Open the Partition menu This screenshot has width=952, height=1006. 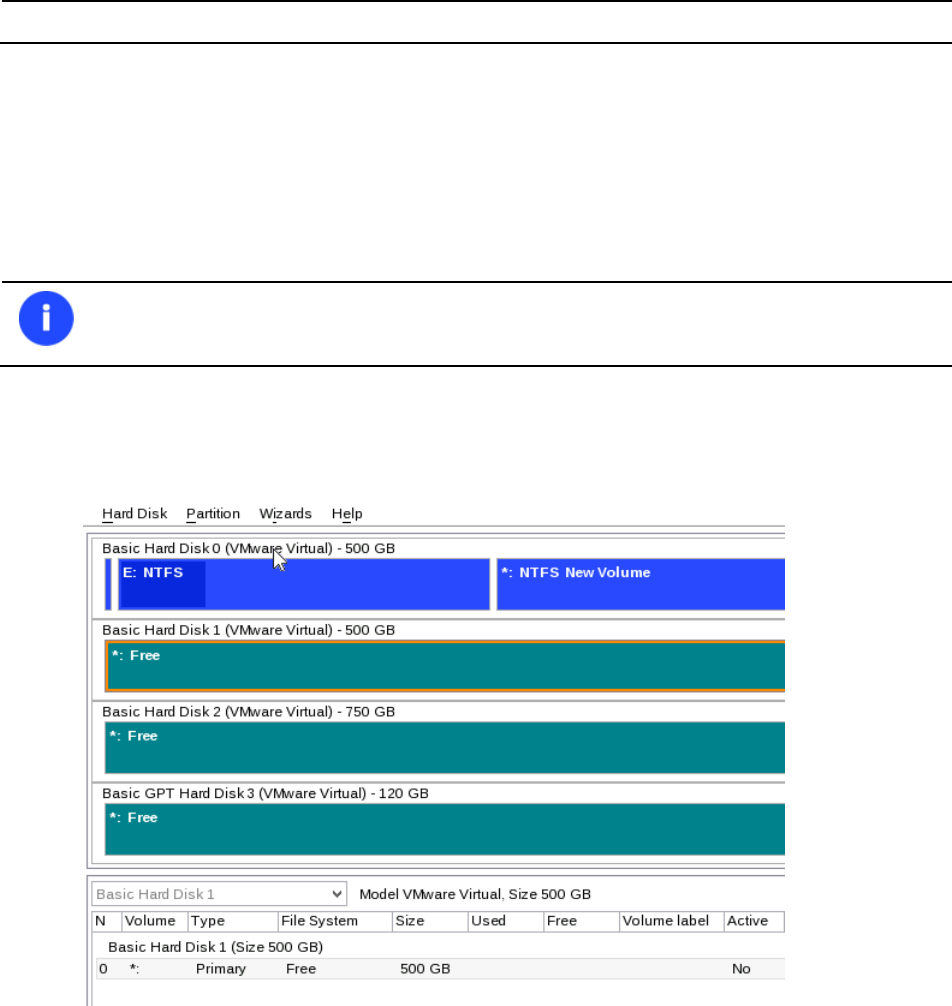[x=213, y=513]
